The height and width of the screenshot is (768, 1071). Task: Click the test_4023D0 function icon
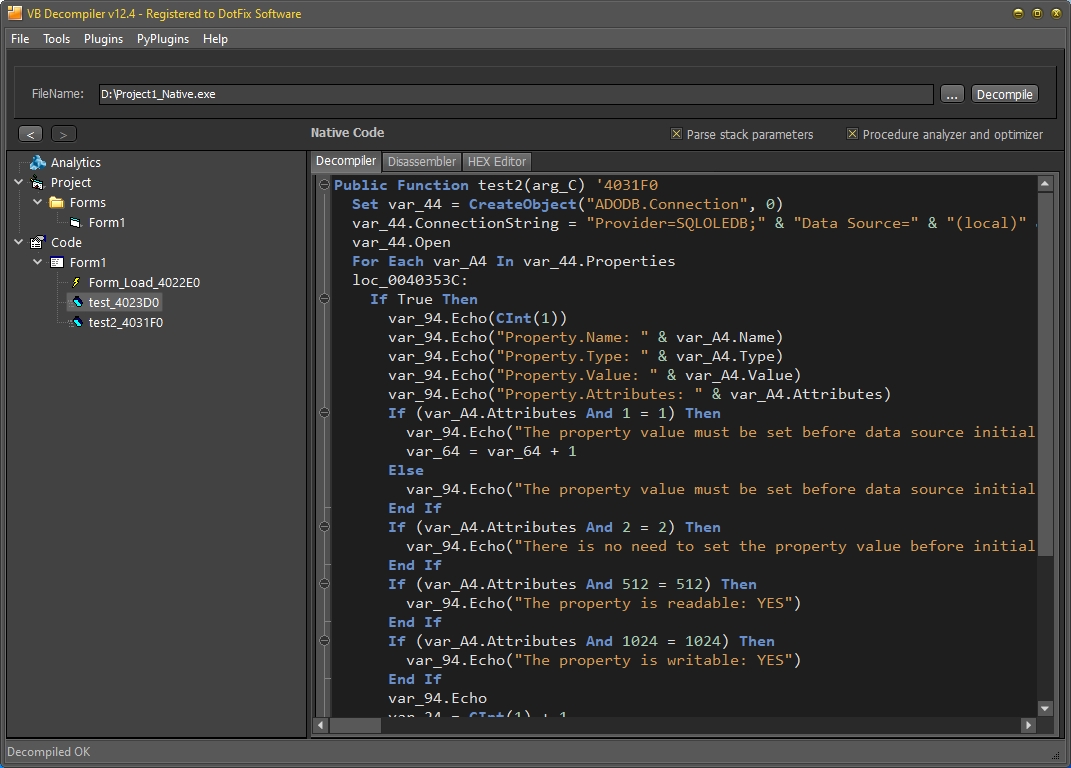pos(77,302)
